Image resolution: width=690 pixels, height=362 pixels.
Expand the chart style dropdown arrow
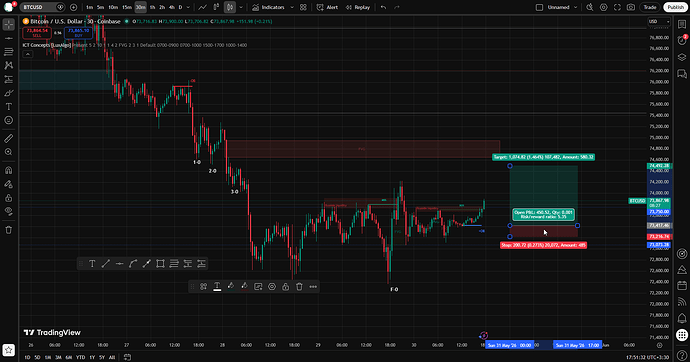[x=241, y=7]
